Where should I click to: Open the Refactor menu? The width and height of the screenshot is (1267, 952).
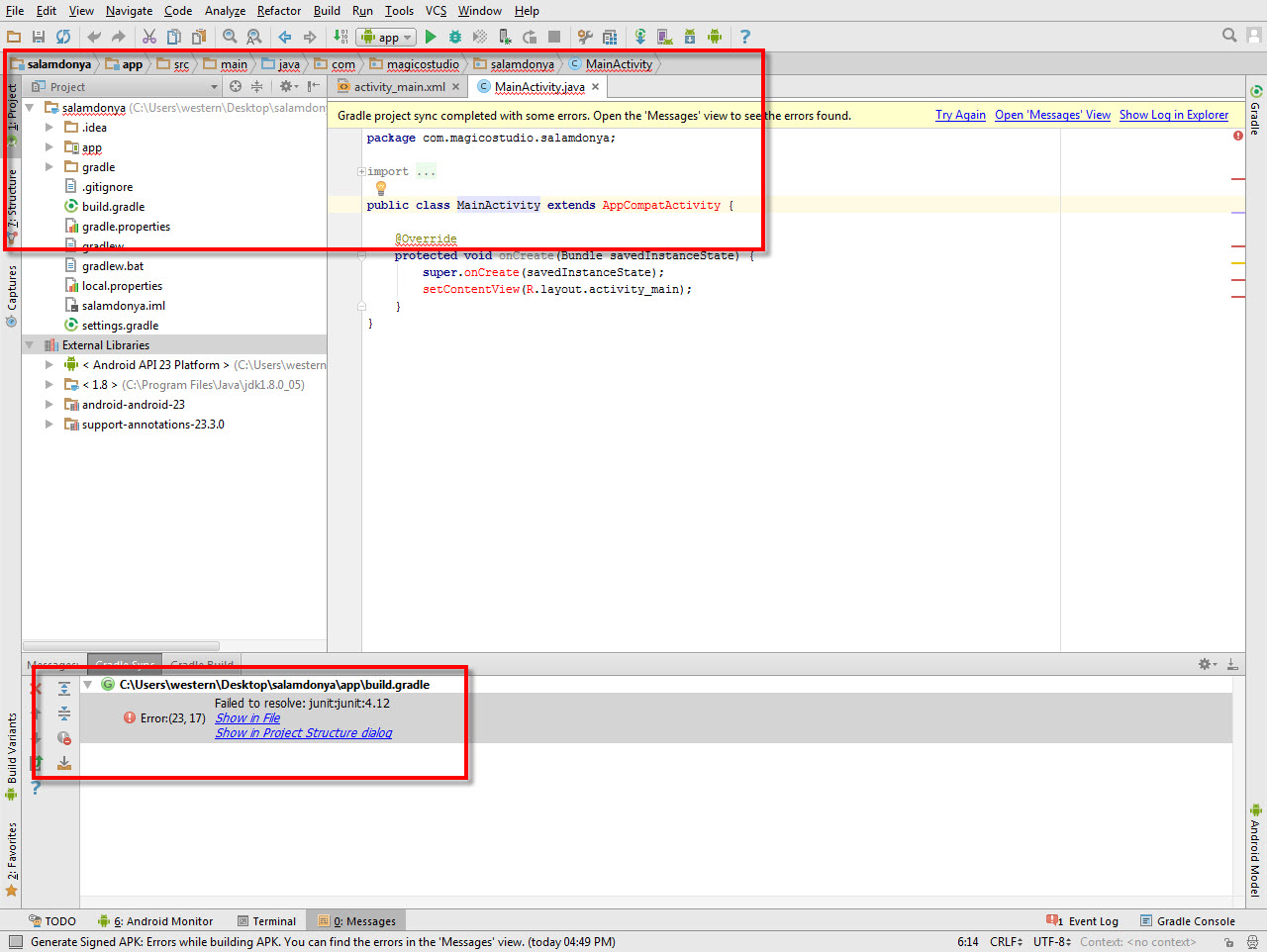(278, 11)
